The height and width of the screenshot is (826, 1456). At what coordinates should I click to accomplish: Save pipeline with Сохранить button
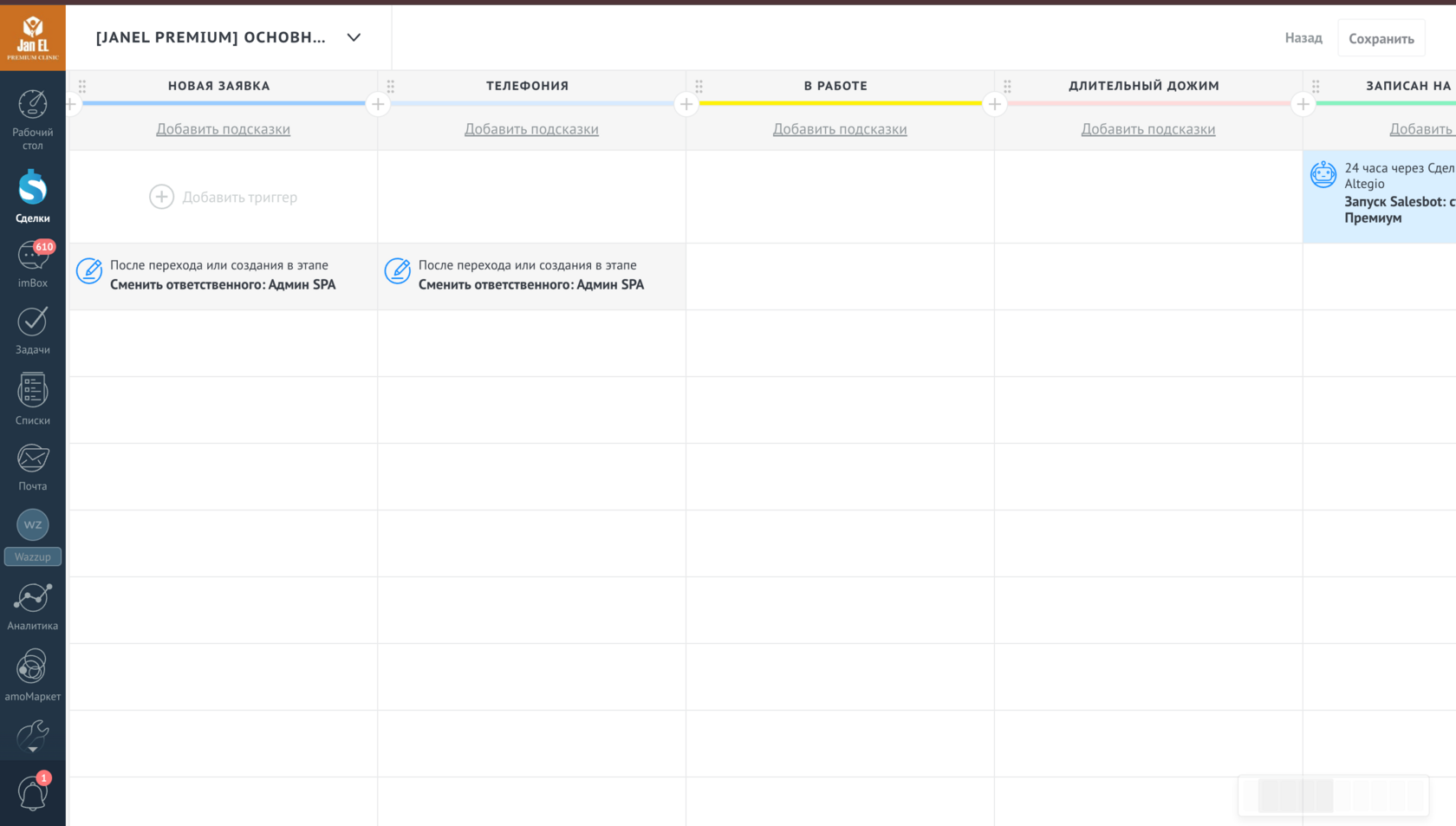(1381, 38)
